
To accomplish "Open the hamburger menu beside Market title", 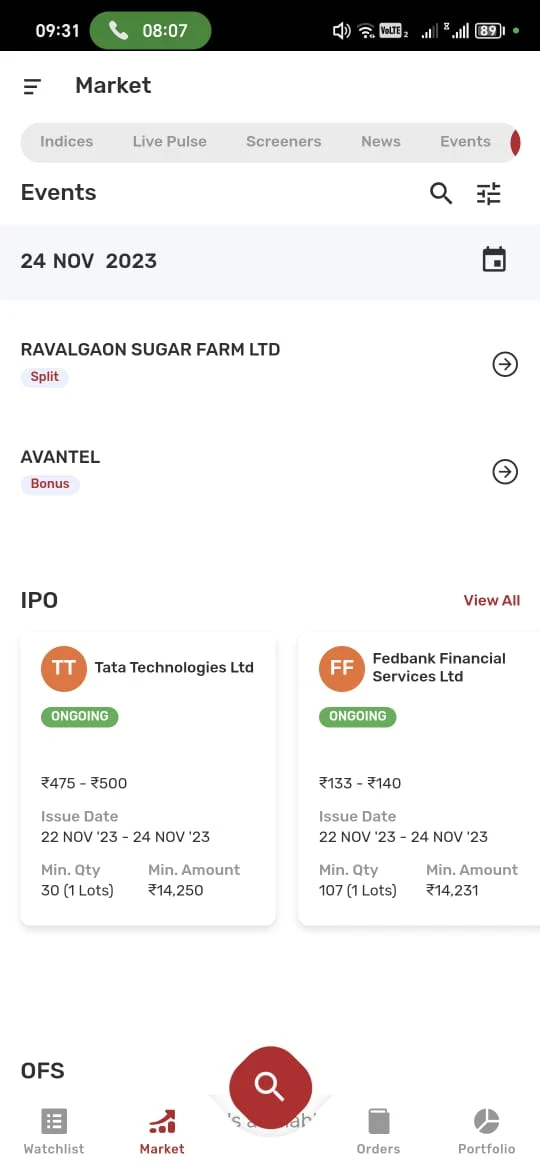I will [32, 87].
